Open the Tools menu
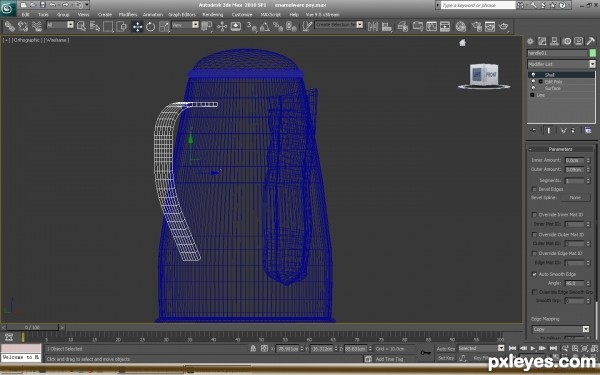 43,15
